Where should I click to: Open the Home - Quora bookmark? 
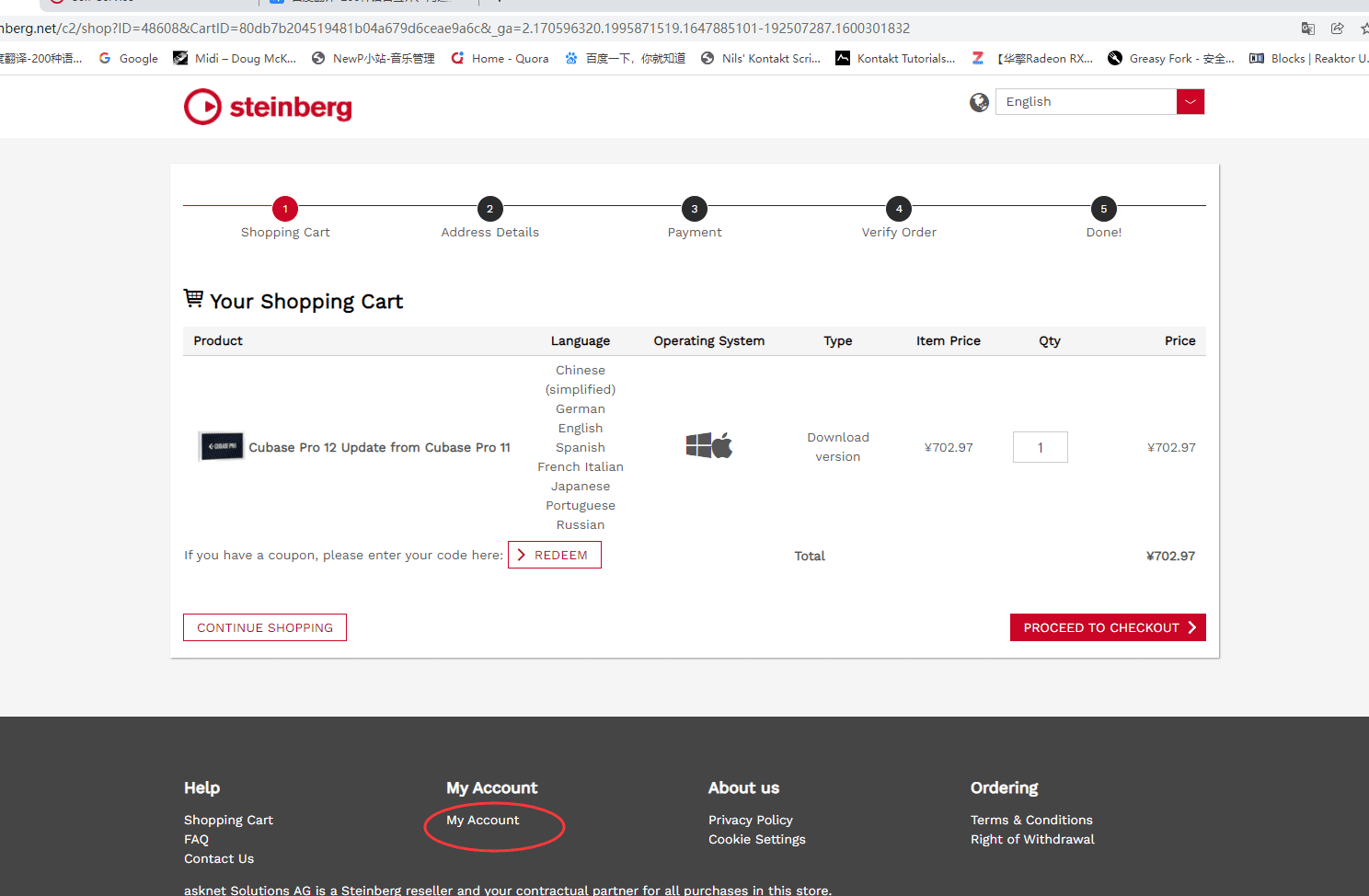click(x=500, y=58)
